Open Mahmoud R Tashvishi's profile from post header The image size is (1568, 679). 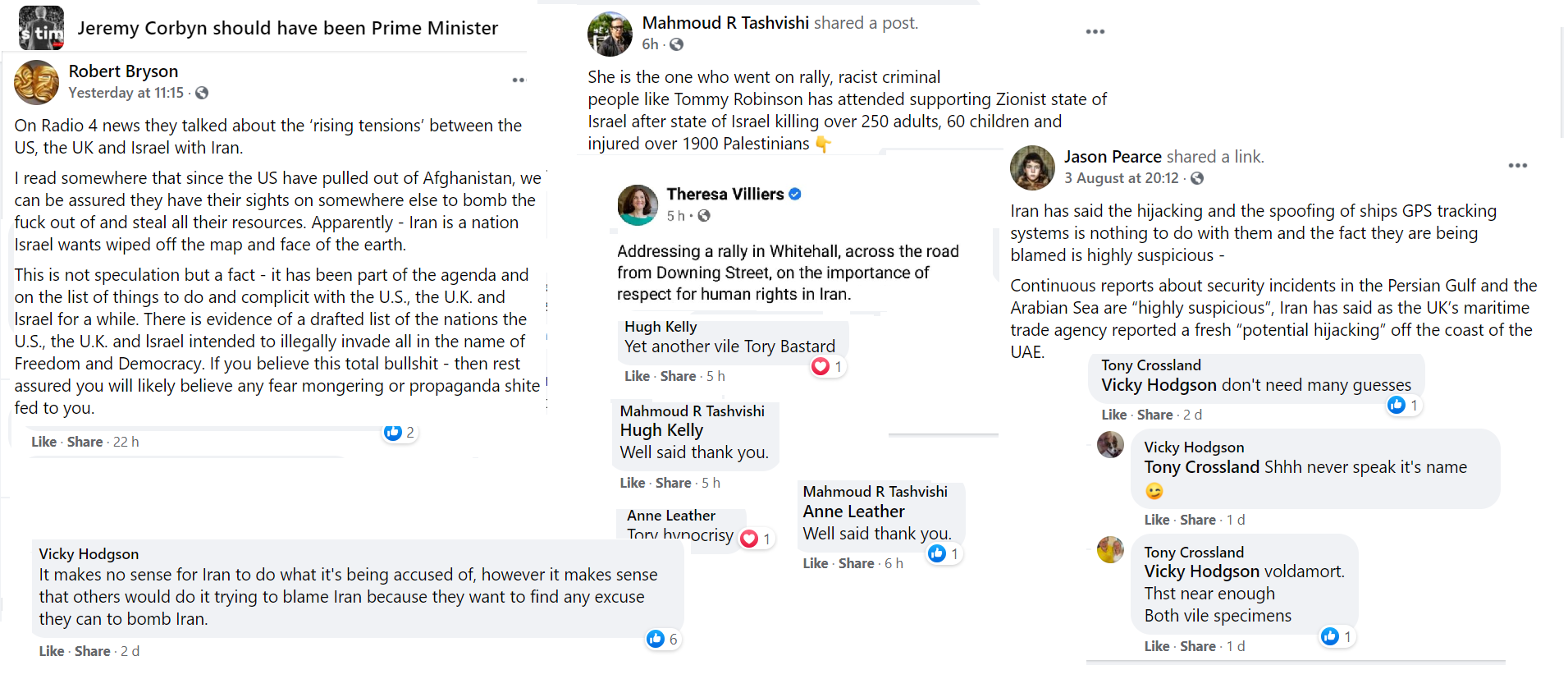725,23
